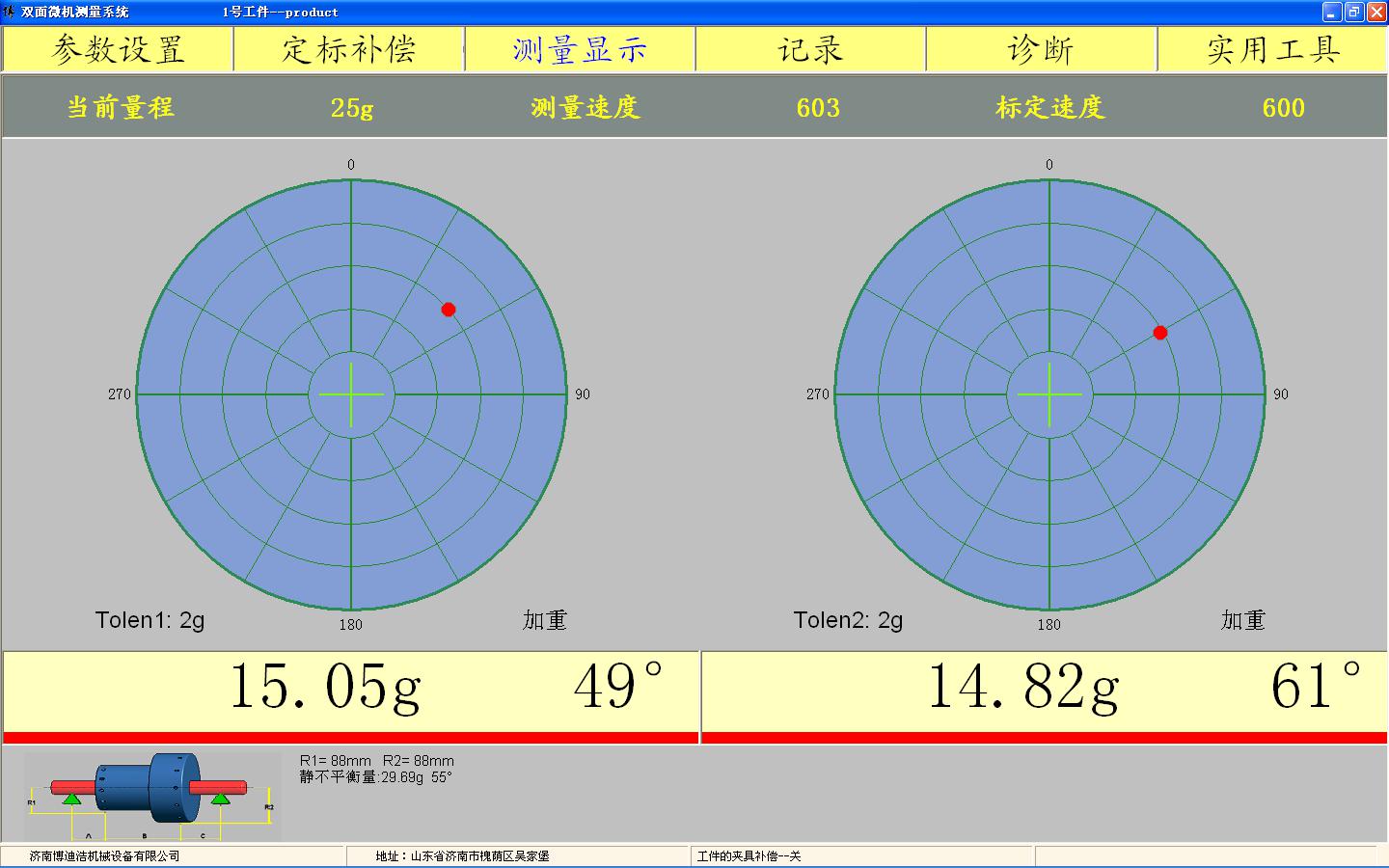Click the rotor workpiece diagram
Screen dimensions: 1389x868
(x=150, y=796)
